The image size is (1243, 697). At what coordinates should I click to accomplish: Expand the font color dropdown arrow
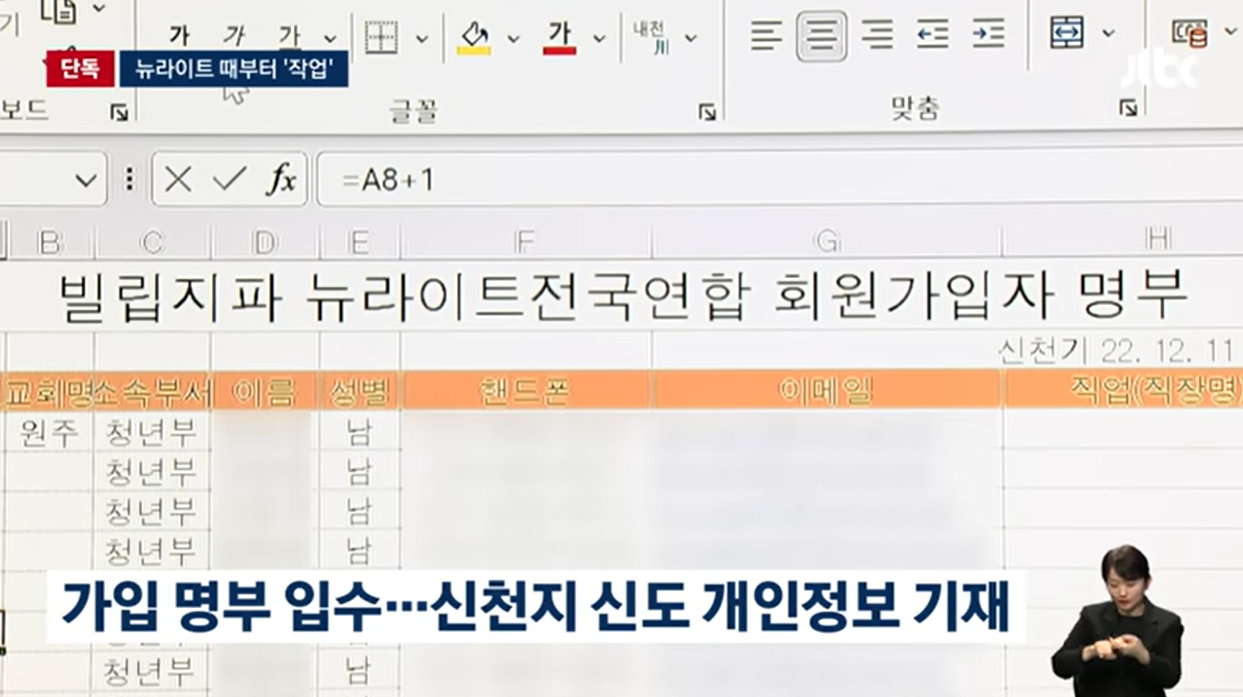(x=599, y=39)
